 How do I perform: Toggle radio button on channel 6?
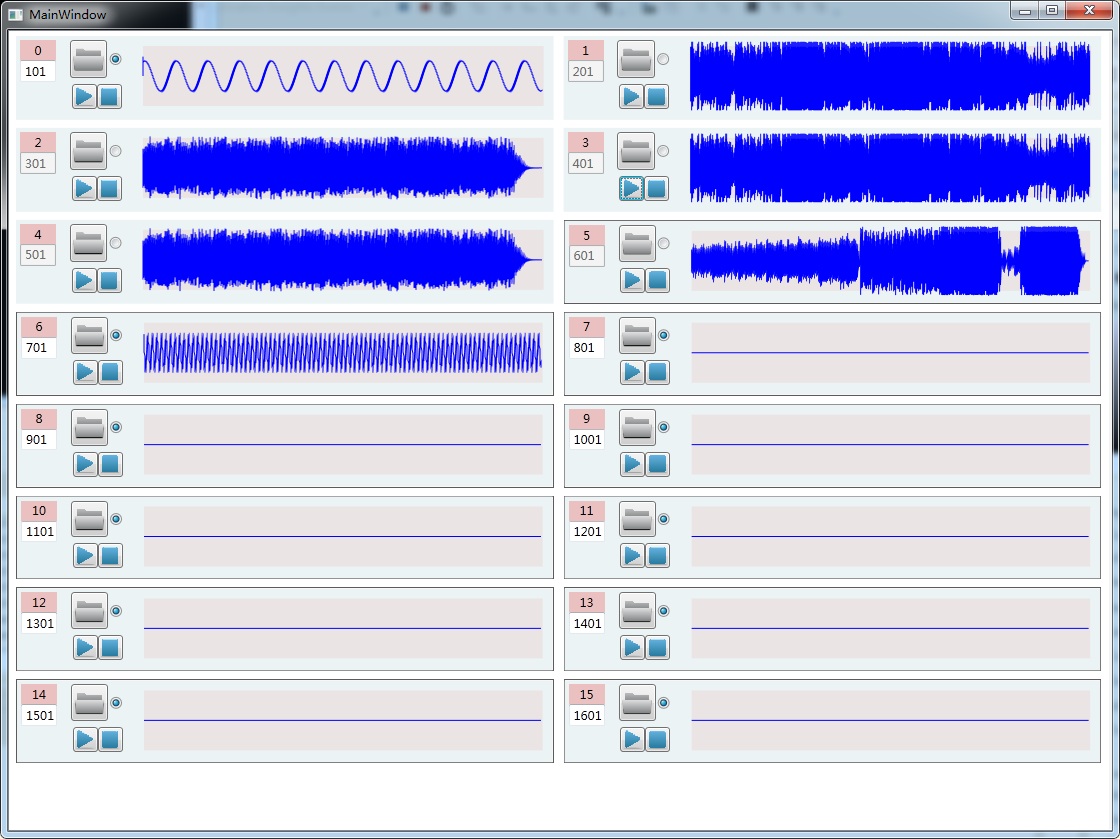click(x=116, y=336)
